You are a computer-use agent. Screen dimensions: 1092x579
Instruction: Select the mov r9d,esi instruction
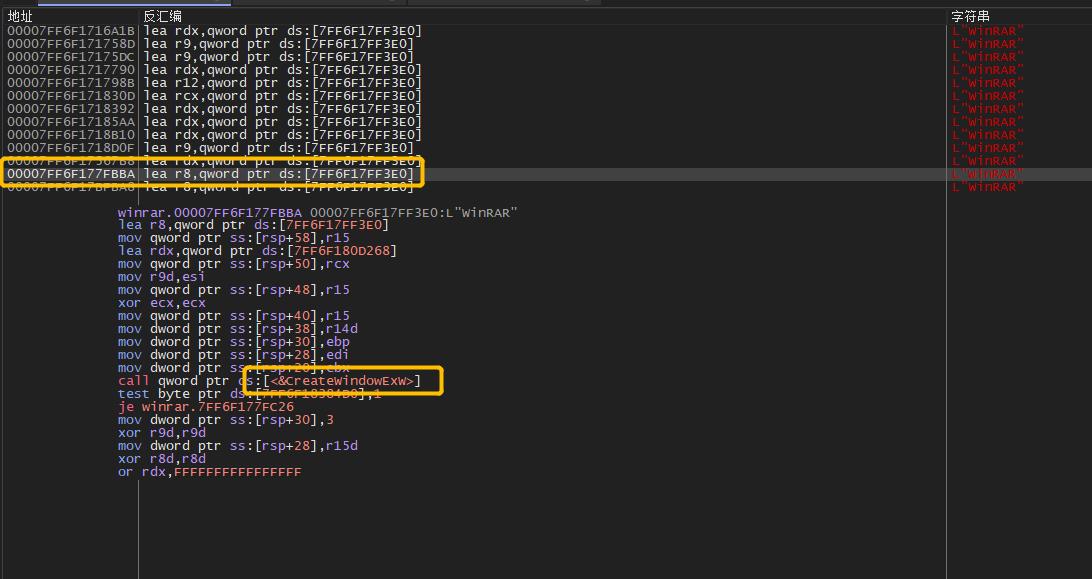[160, 276]
